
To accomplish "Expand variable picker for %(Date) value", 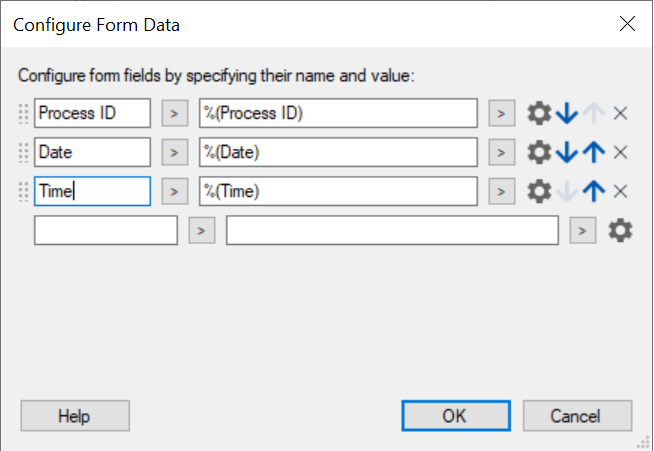I will (x=500, y=152).
